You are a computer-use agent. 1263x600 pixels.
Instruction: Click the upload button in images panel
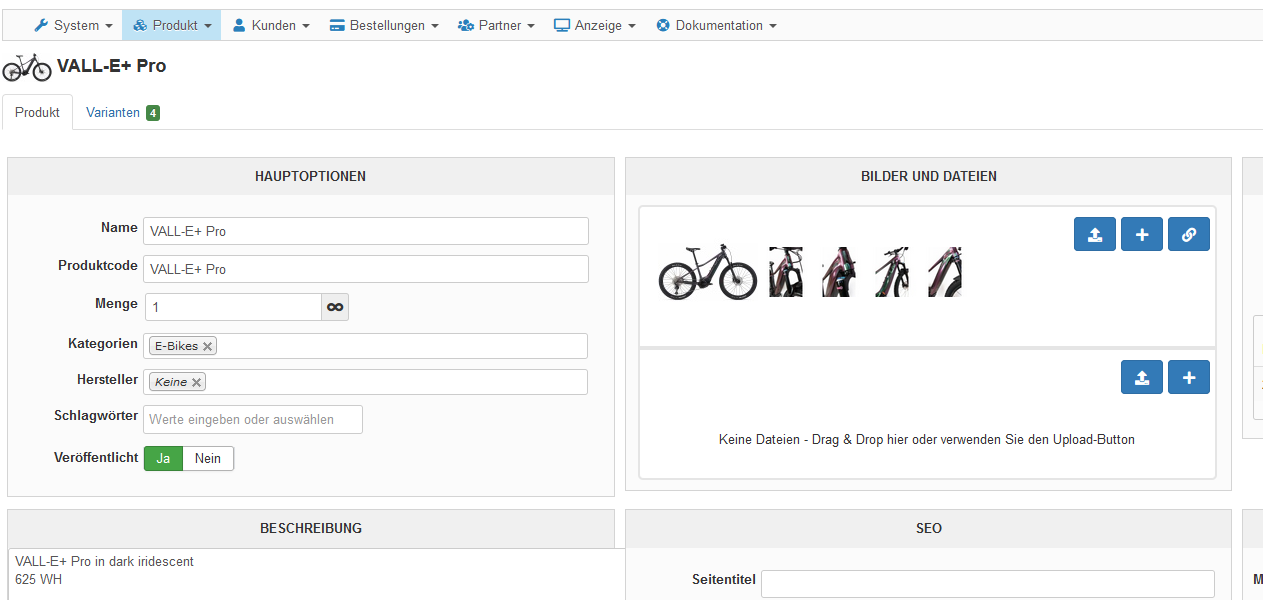coord(1095,235)
